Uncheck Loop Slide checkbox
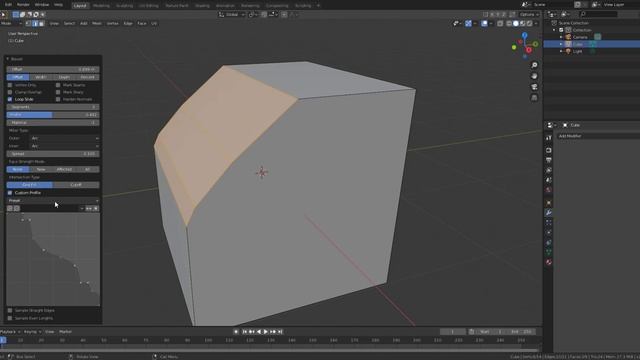This screenshot has width=640, height=360. [x=10, y=99]
